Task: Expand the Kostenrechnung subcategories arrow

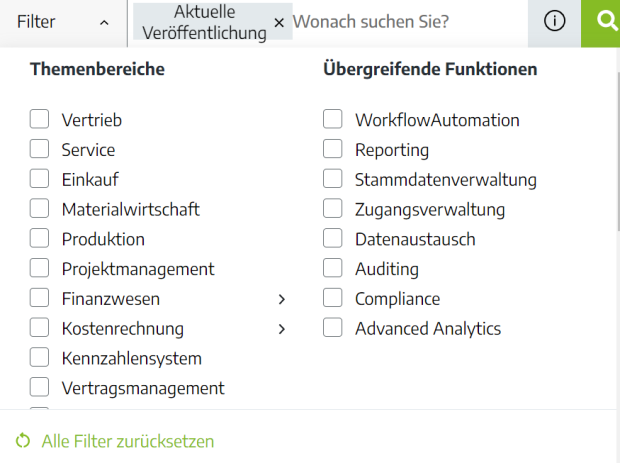Action: coord(282,329)
